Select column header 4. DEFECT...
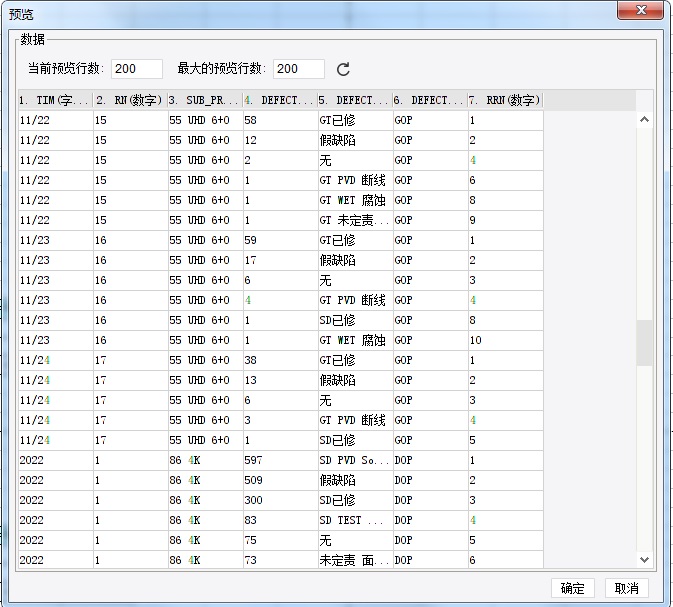This screenshot has width=673, height=607. (280, 100)
